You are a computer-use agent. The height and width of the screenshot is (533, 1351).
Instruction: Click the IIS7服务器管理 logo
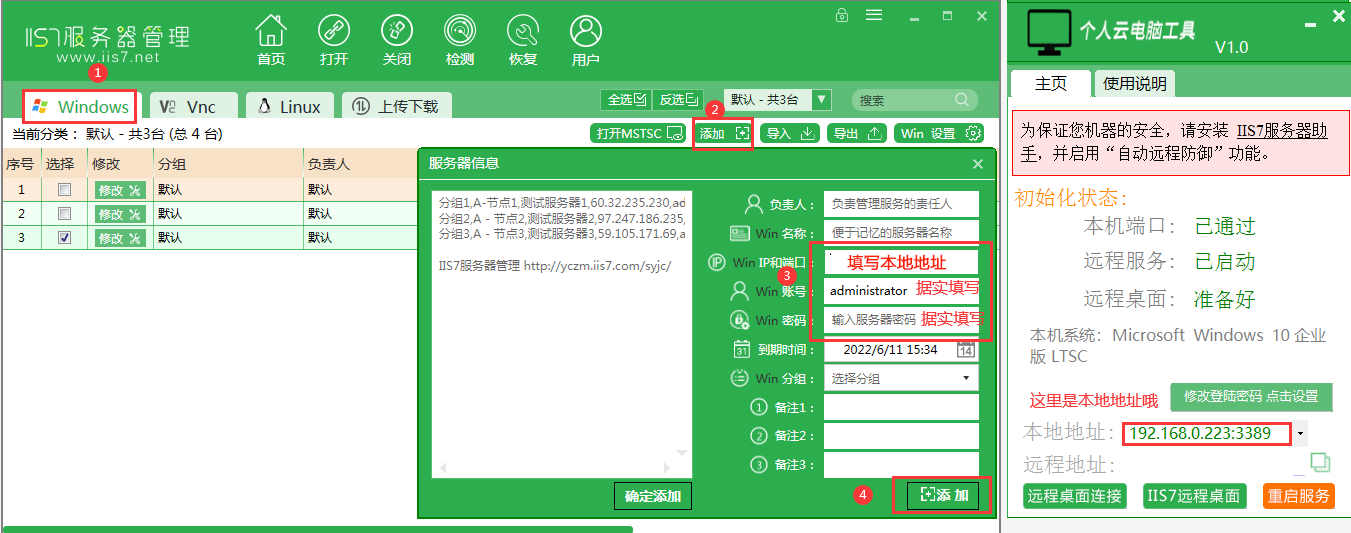tap(107, 44)
